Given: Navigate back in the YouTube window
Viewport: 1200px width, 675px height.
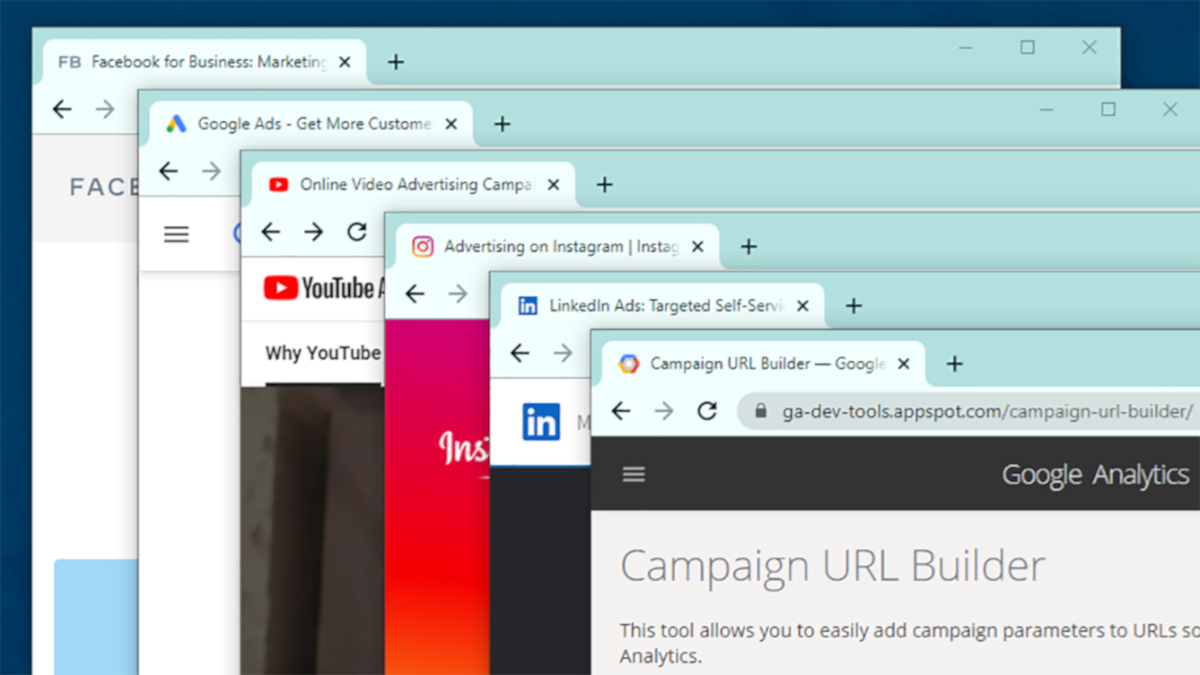Looking at the screenshot, I should pos(270,232).
